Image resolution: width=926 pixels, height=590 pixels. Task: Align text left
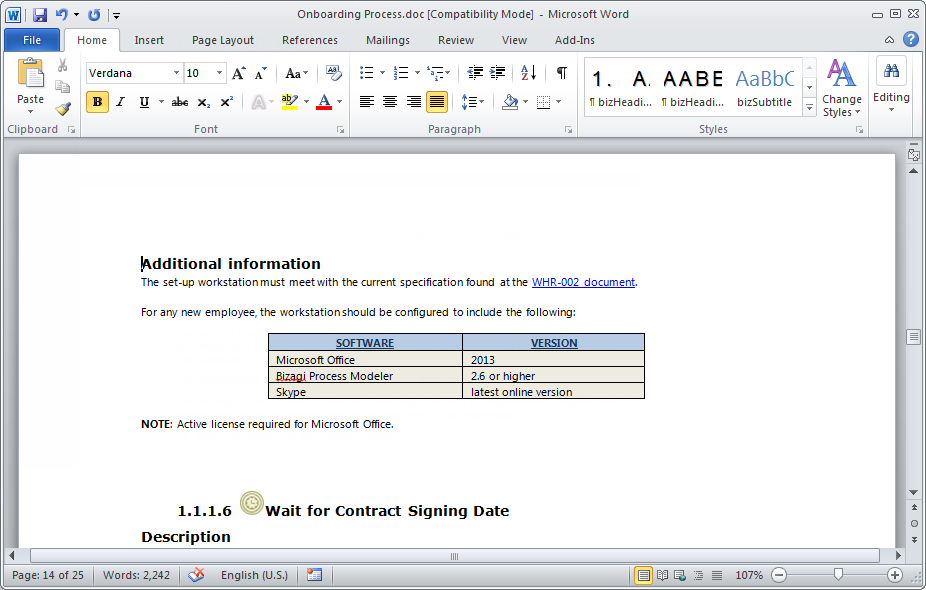click(x=367, y=102)
